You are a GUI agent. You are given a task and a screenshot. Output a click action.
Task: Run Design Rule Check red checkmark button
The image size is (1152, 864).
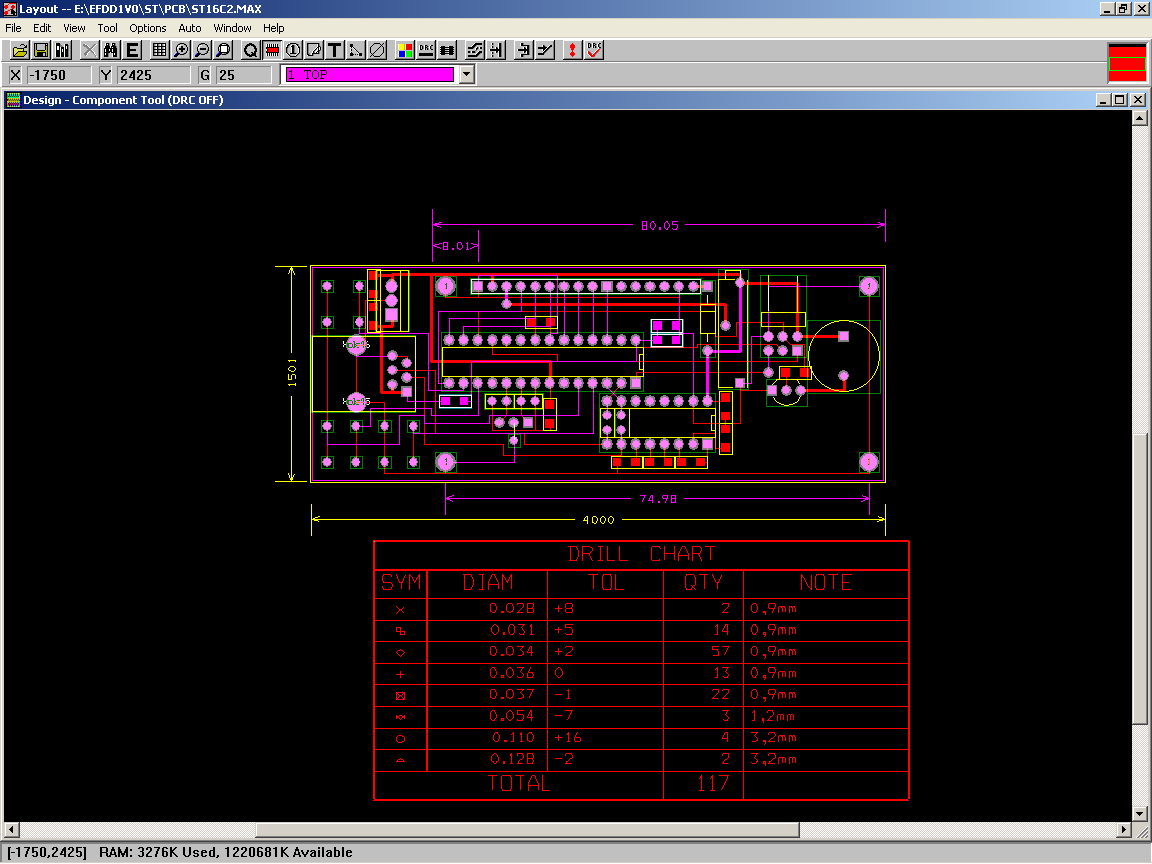tap(595, 50)
